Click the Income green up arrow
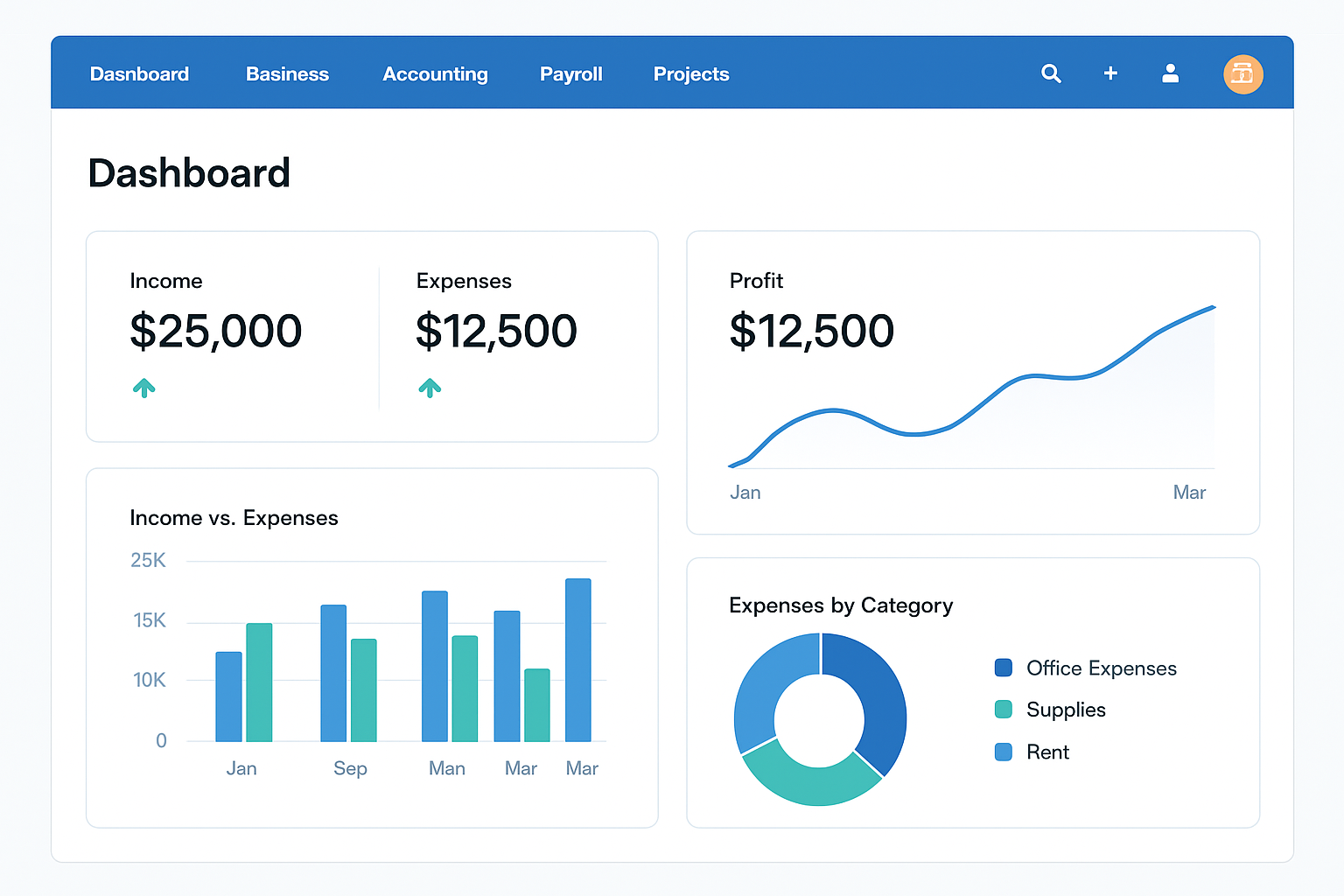This screenshot has height=896, width=1344. pos(144,388)
